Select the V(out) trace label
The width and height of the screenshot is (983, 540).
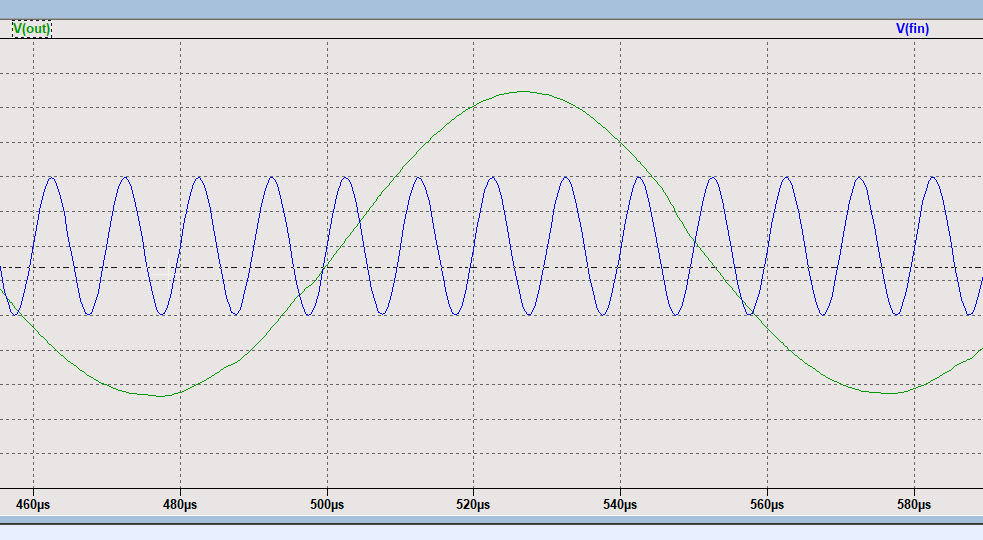click(32, 29)
